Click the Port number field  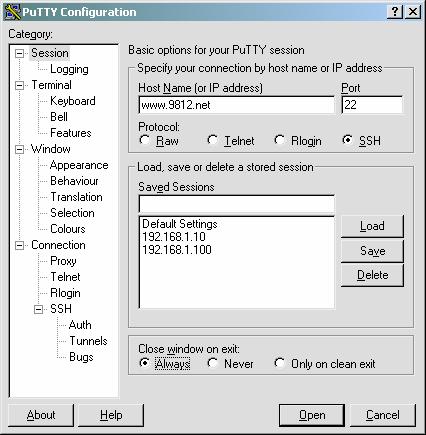tap(372, 105)
